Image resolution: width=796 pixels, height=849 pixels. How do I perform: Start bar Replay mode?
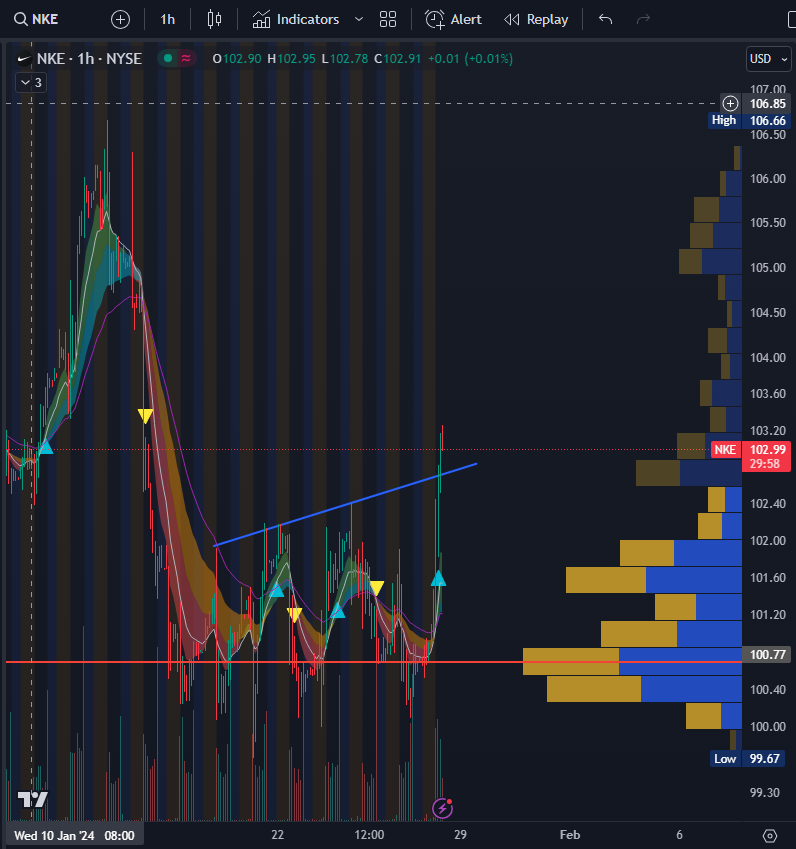click(536, 19)
